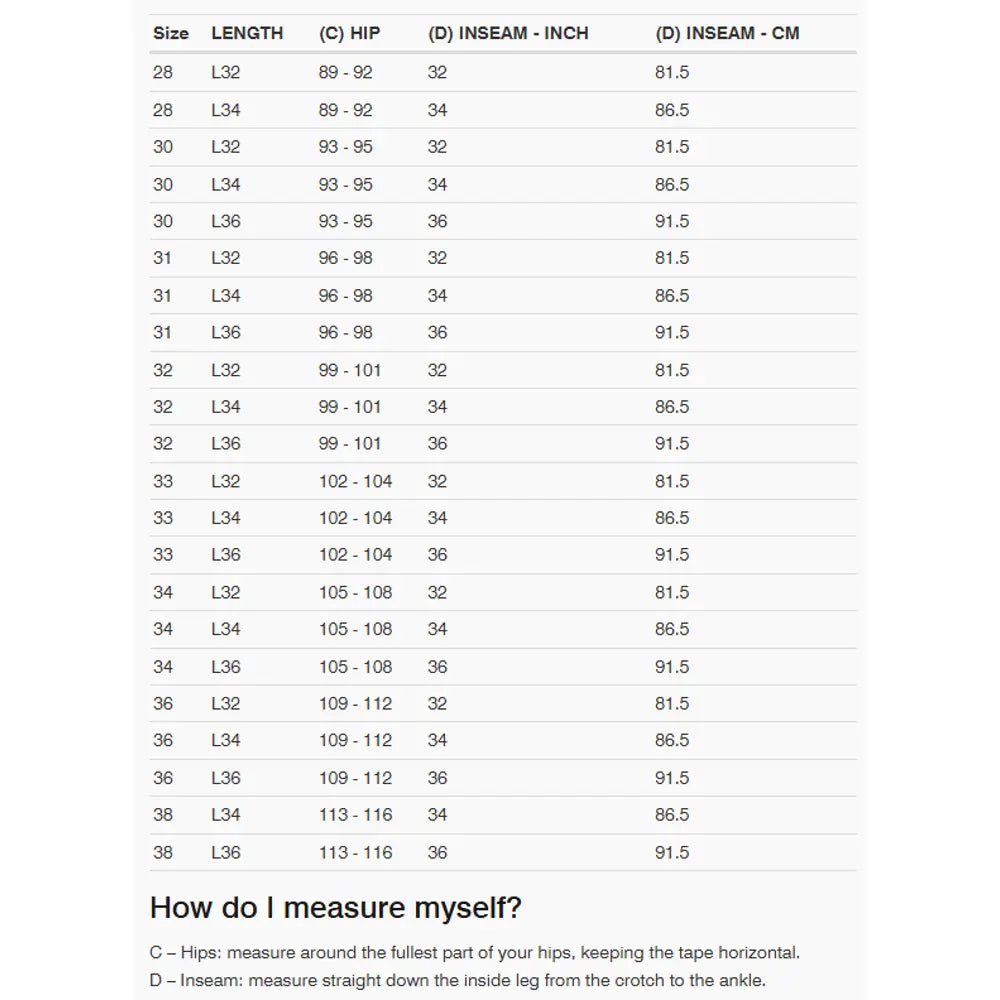Click hip 109 - 112 in size 36 L32 row
This screenshot has width=1000, height=1000.
click(x=355, y=704)
